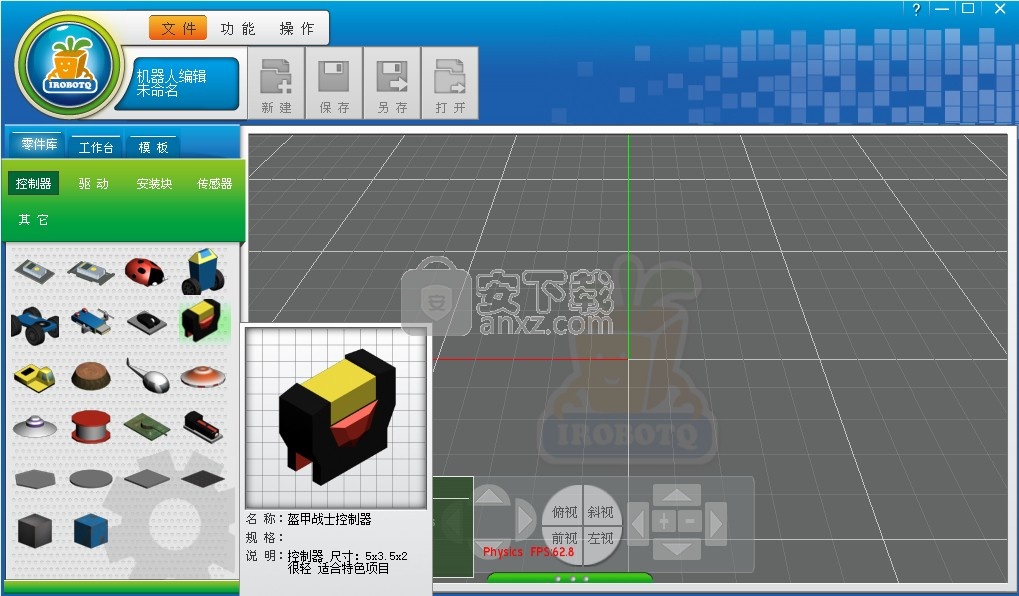This screenshot has width=1019, height=596.
Task: Pick the blue two-wheeled robot with yellow top
Action: [203, 270]
